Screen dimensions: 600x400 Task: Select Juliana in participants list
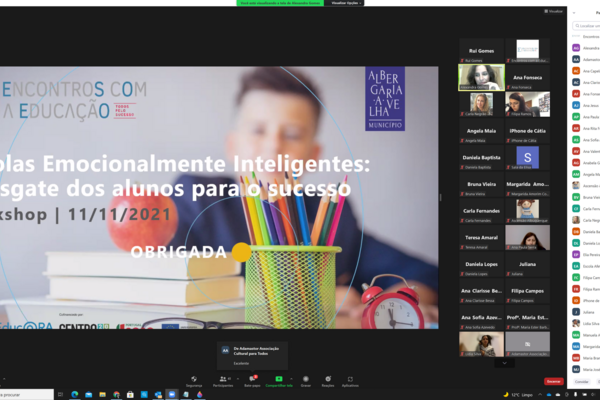(x=586, y=312)
